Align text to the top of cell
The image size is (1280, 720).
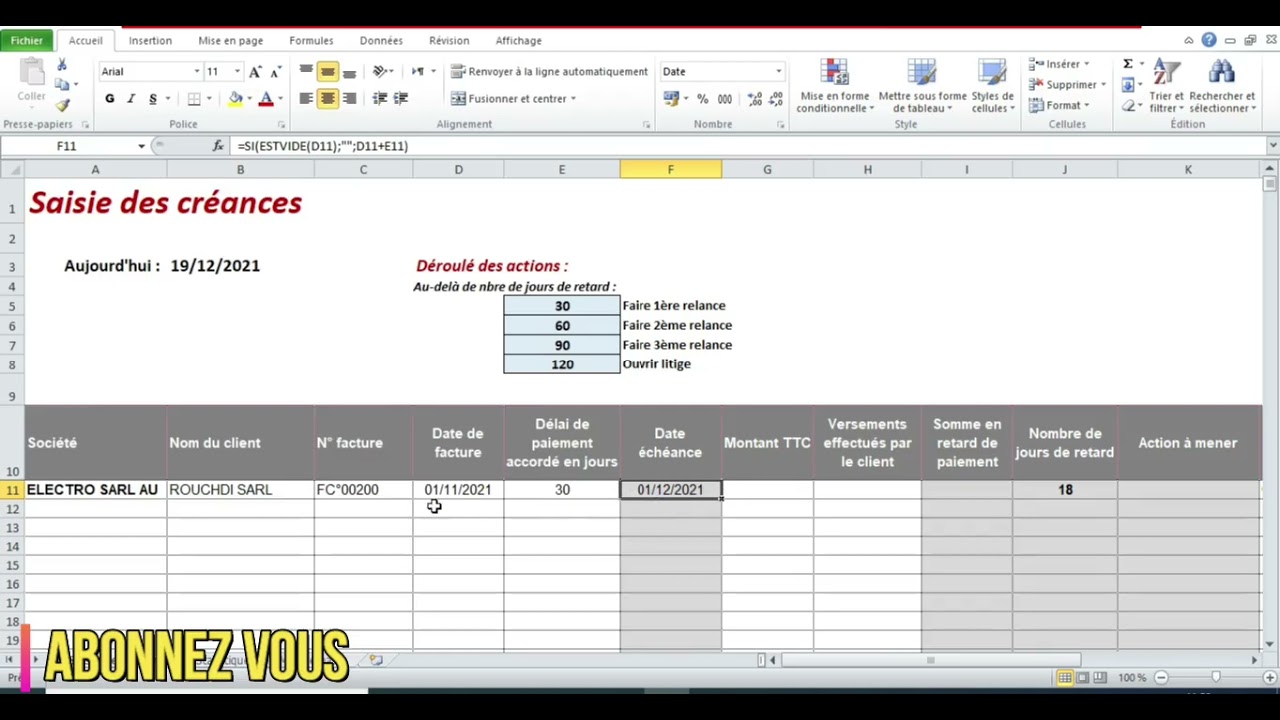(x=306, y=72)
